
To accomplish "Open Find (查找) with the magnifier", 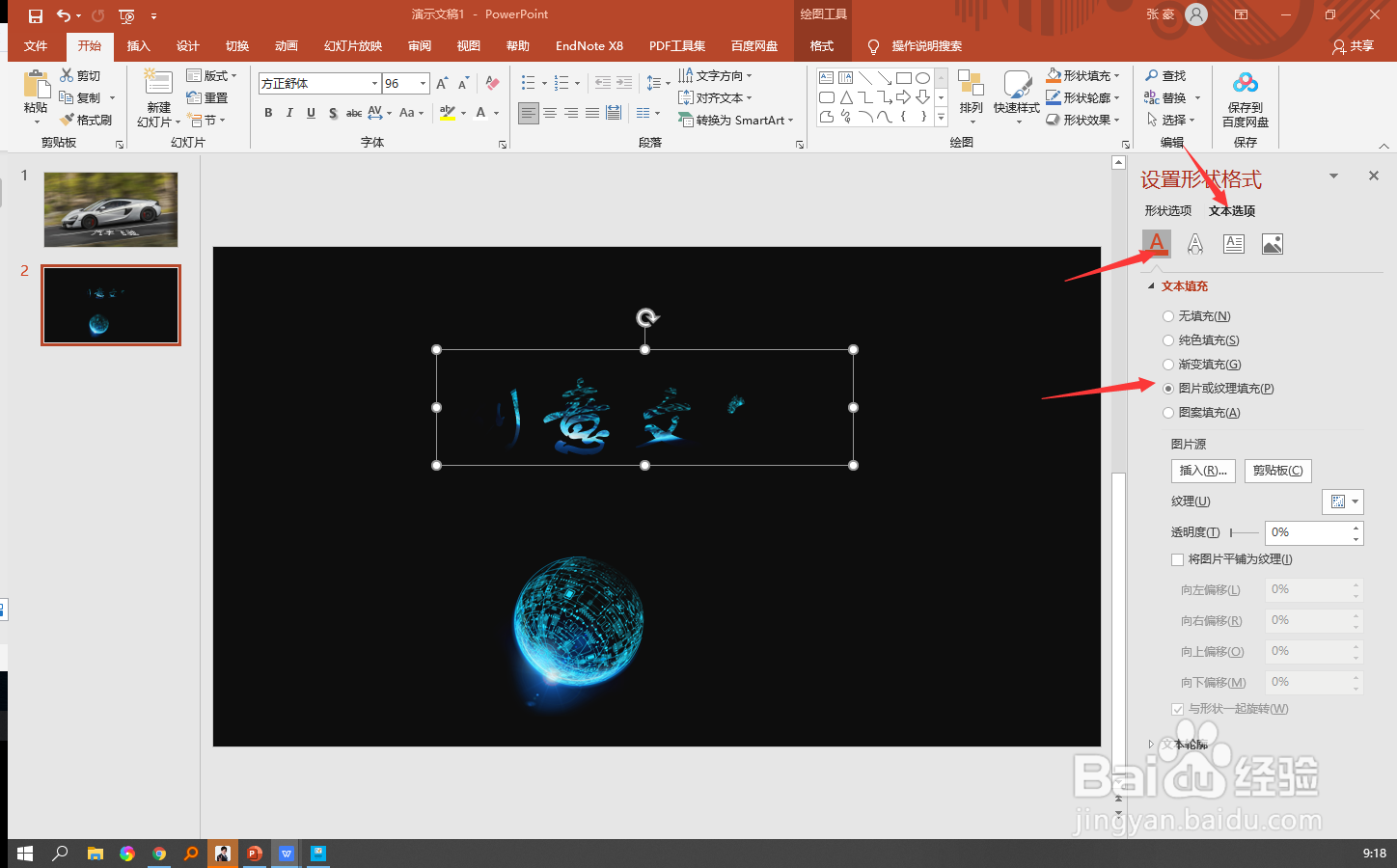I will 1165,75.
